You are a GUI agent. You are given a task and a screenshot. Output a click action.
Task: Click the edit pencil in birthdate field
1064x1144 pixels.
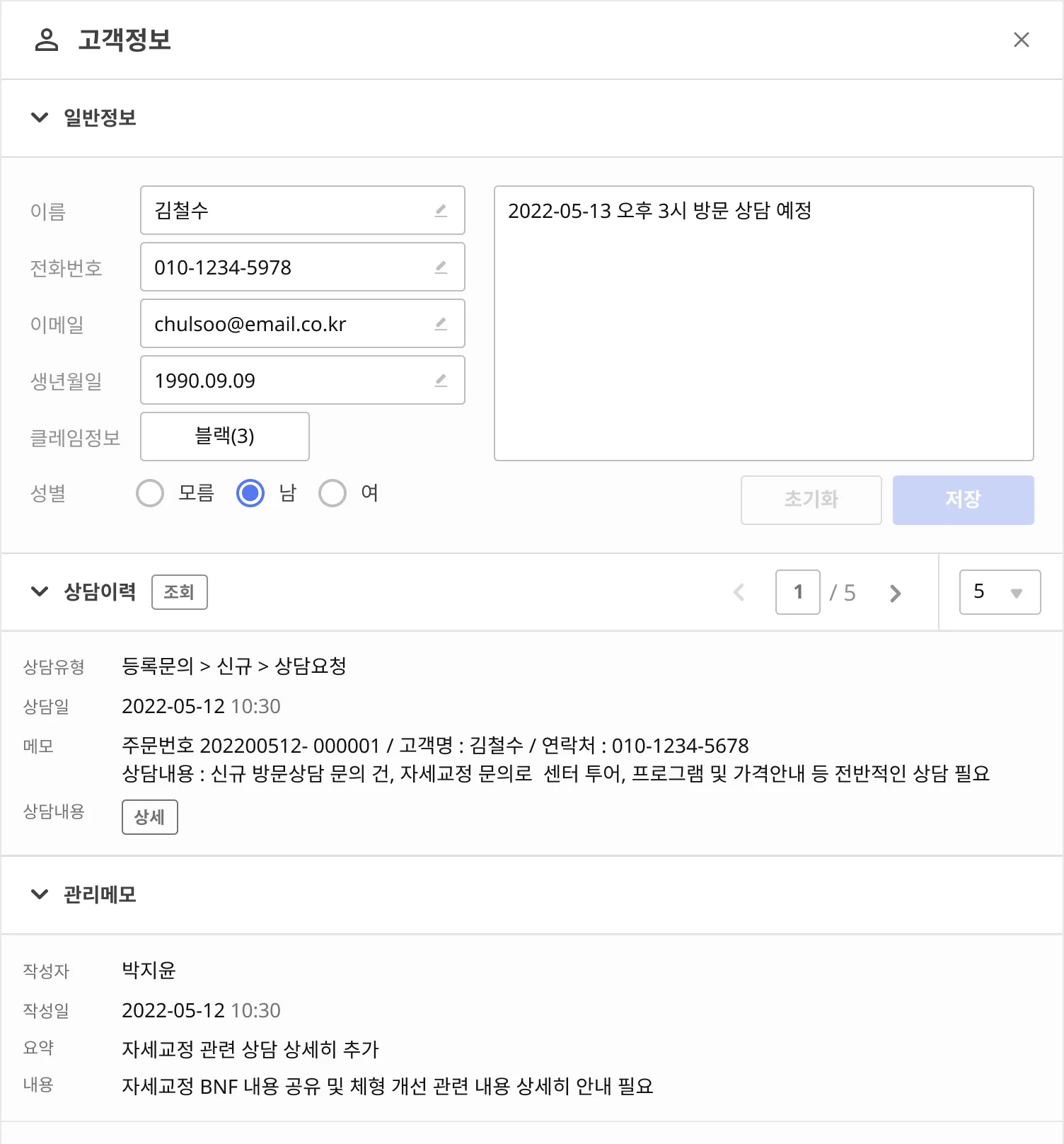441,380
